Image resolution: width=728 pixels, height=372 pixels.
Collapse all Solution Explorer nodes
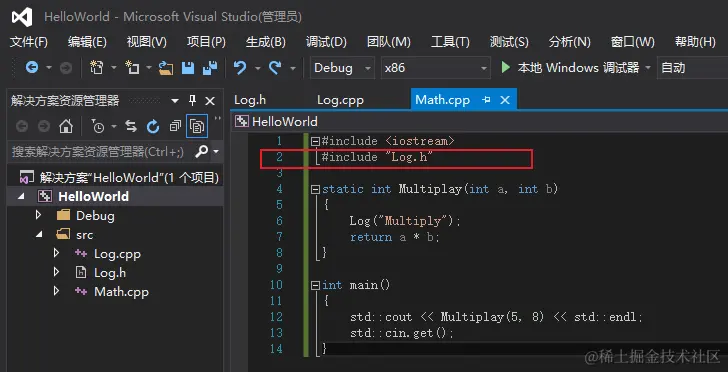tap(175, 126)
